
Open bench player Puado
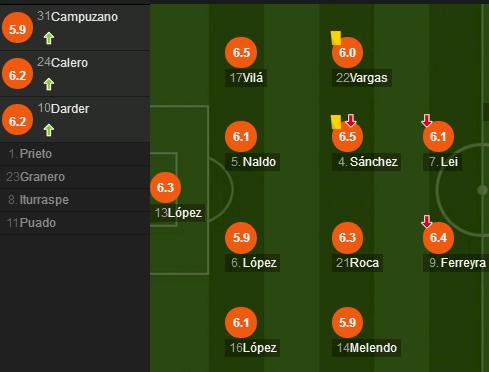[x=75, y=223]
